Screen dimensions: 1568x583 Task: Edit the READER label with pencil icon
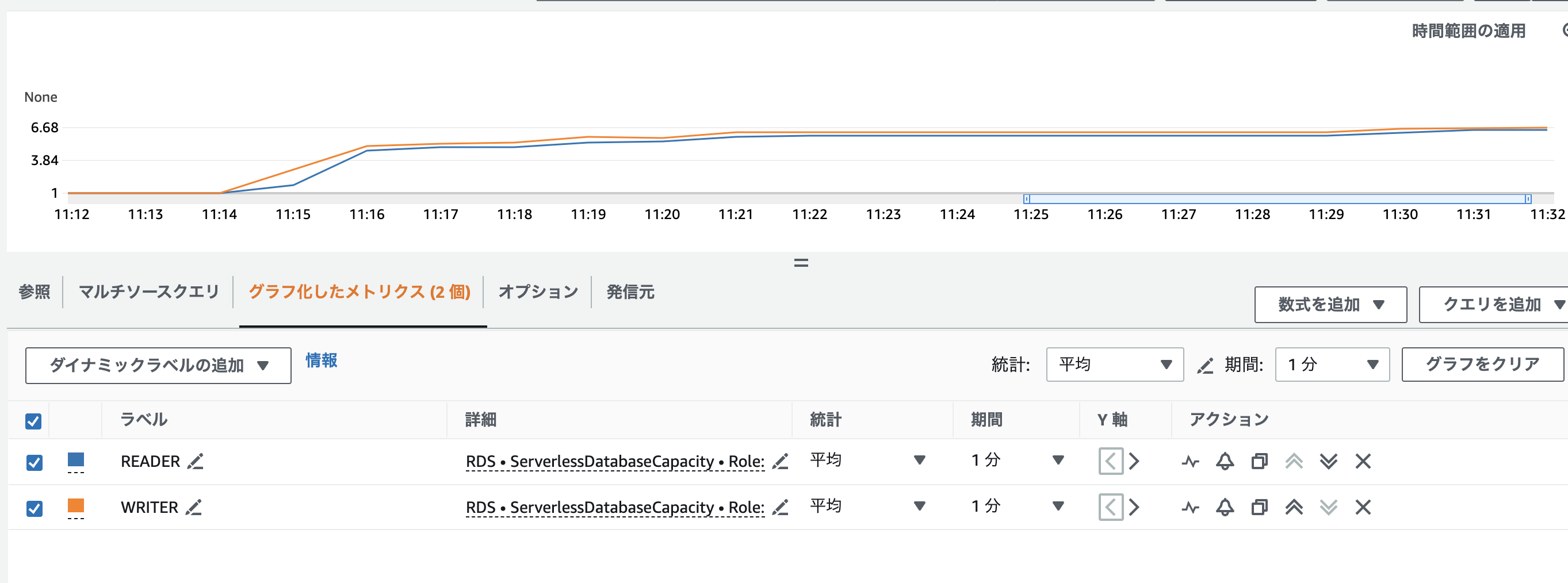196,461
